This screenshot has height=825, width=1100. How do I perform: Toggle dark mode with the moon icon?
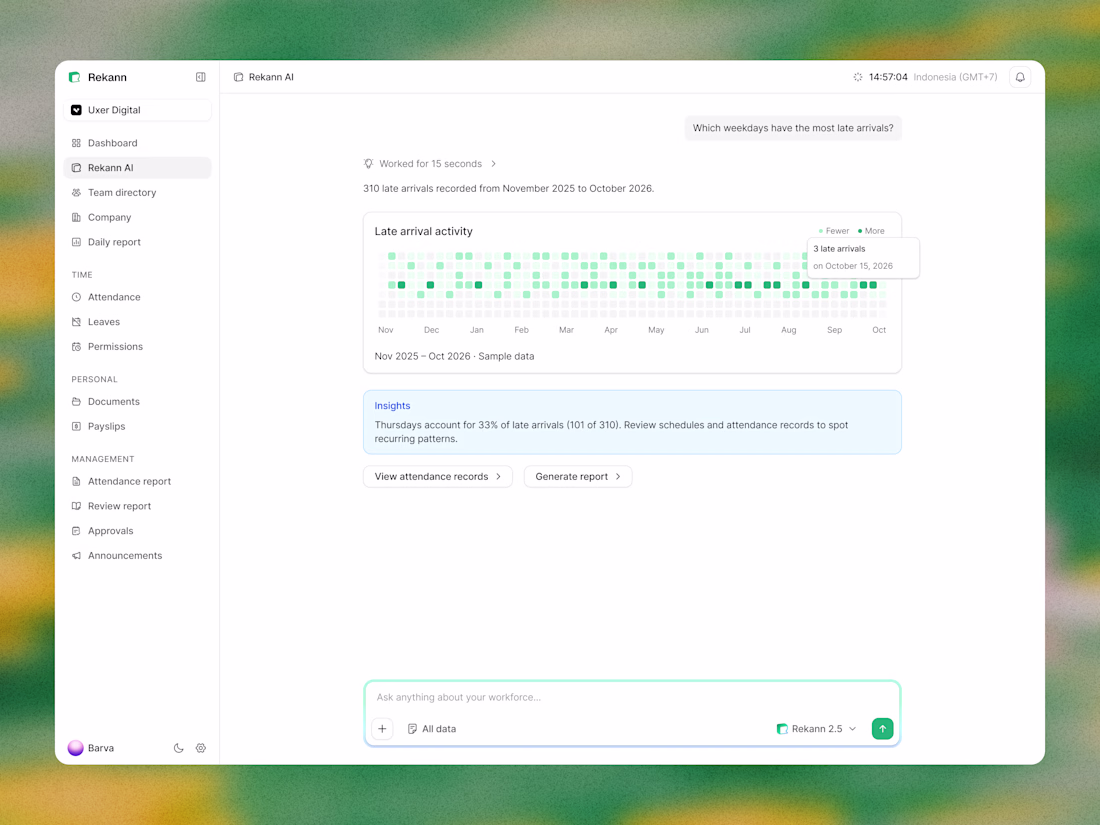pos(178,748)
